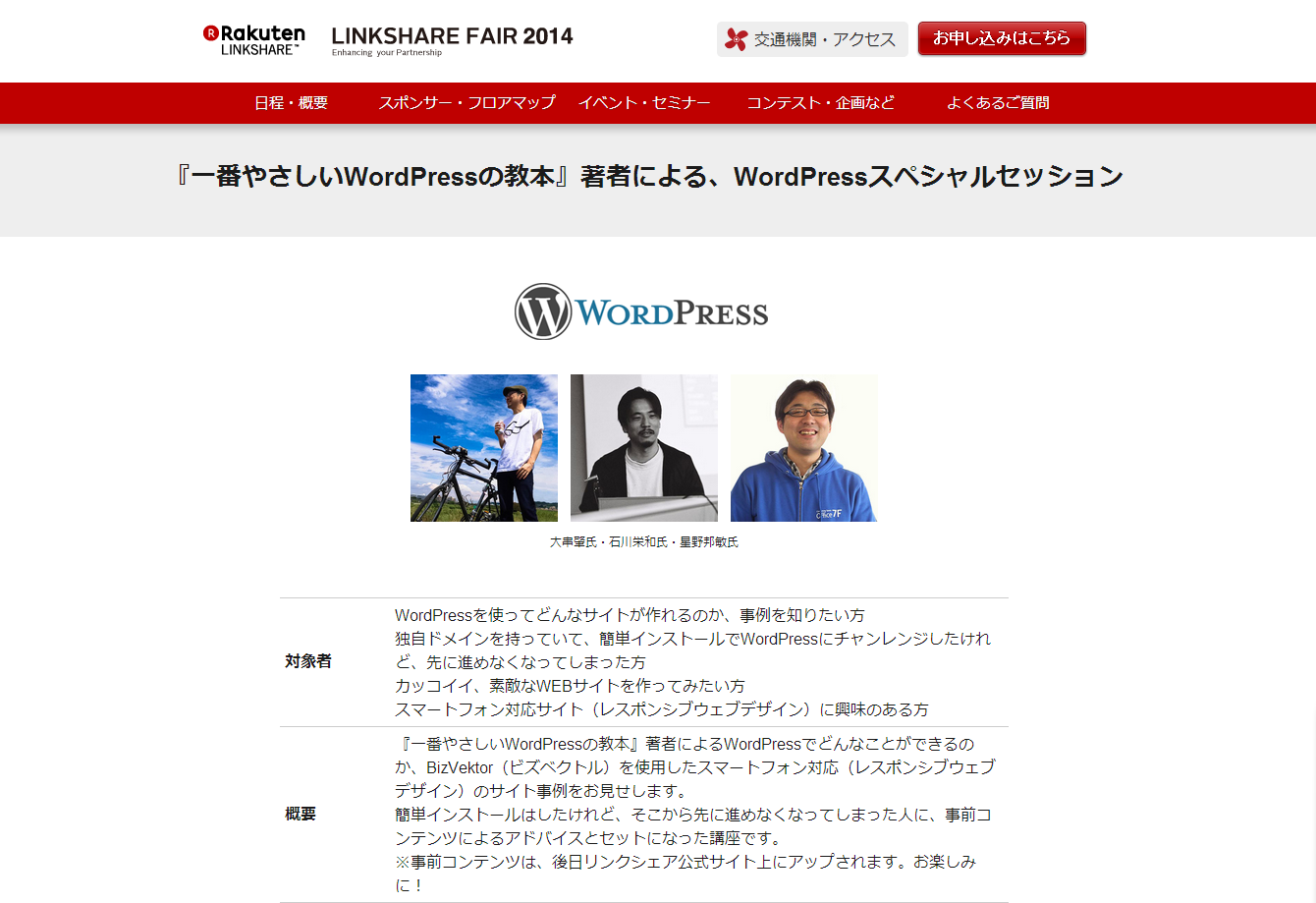This screenshot has height=903, width=1316.
Task: Click the 交通機関・アクセス button
Action: (812, 39)
